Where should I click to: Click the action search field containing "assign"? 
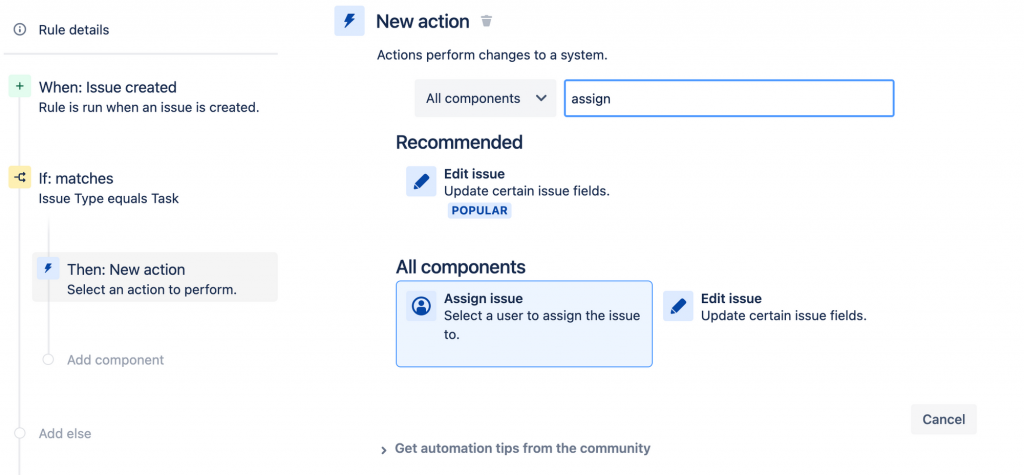pos(728,99)
